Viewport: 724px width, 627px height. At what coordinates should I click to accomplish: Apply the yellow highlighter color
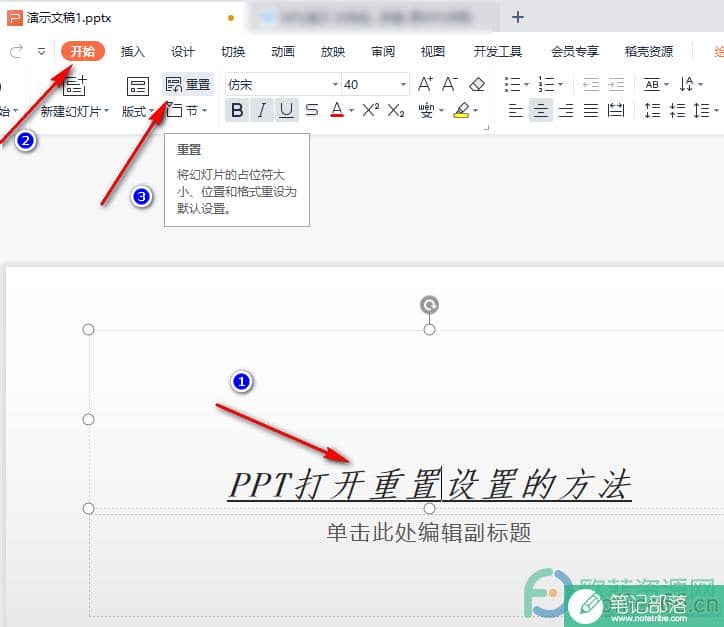461,110
